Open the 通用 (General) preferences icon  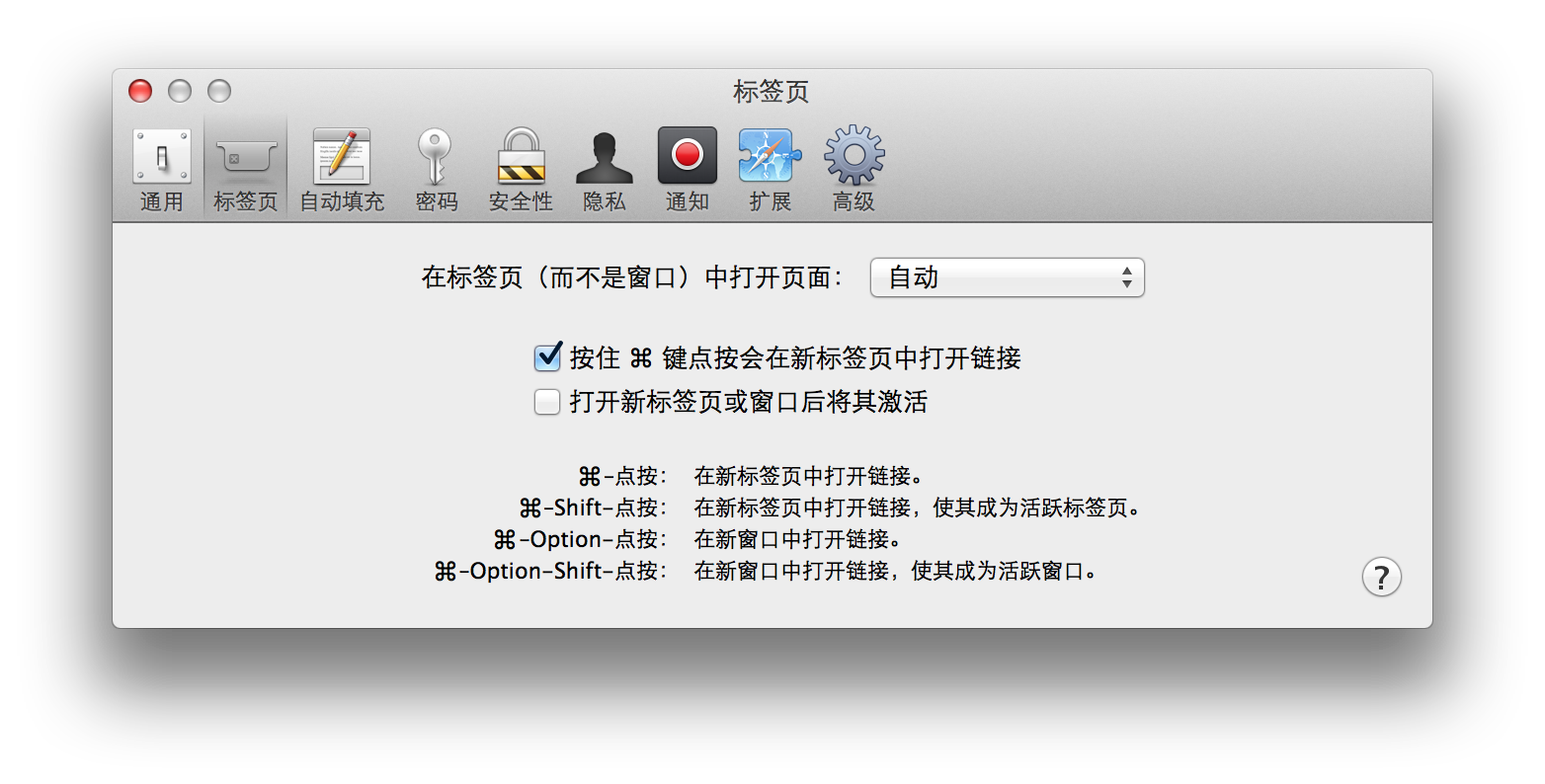[162, 168]
